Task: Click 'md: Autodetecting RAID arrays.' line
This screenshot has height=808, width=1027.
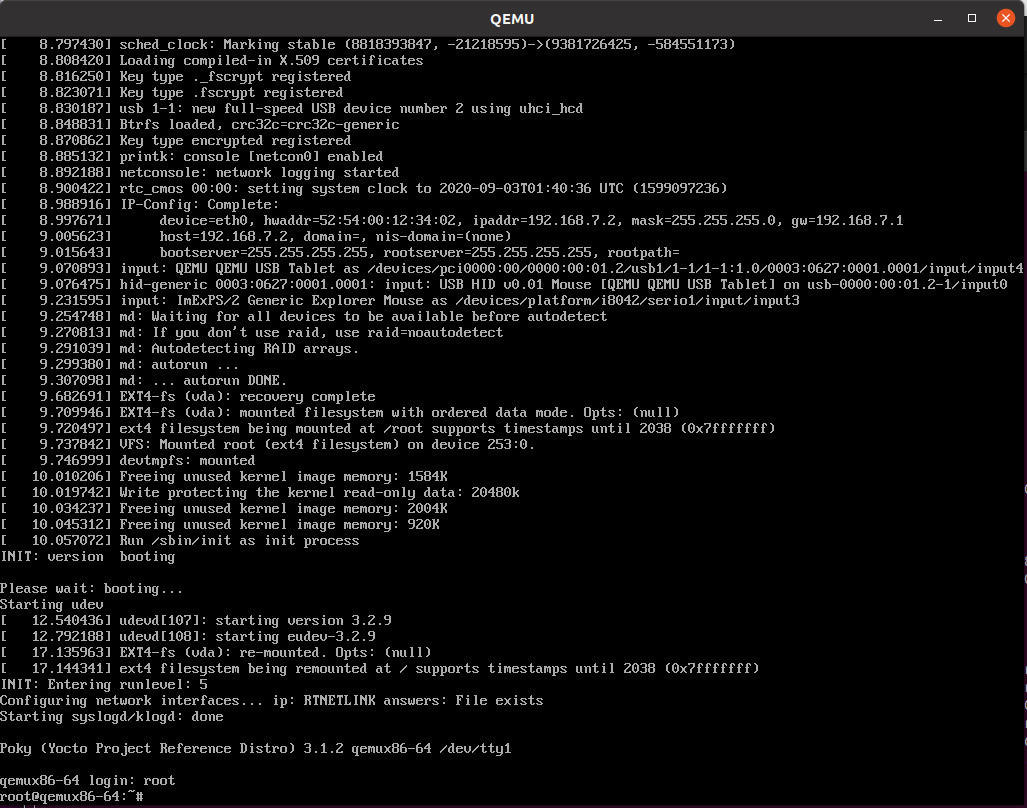Action: [x=180, y=348]
